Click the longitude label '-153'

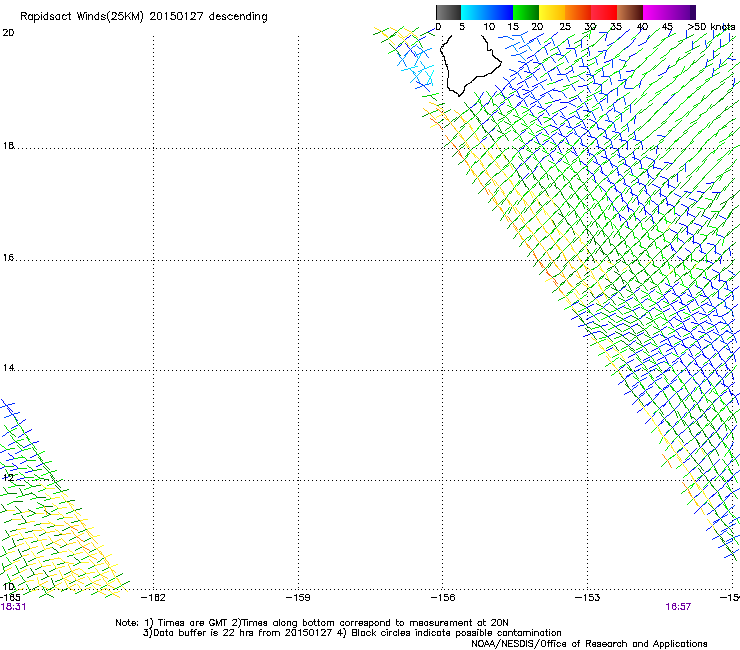pos(588,598)
